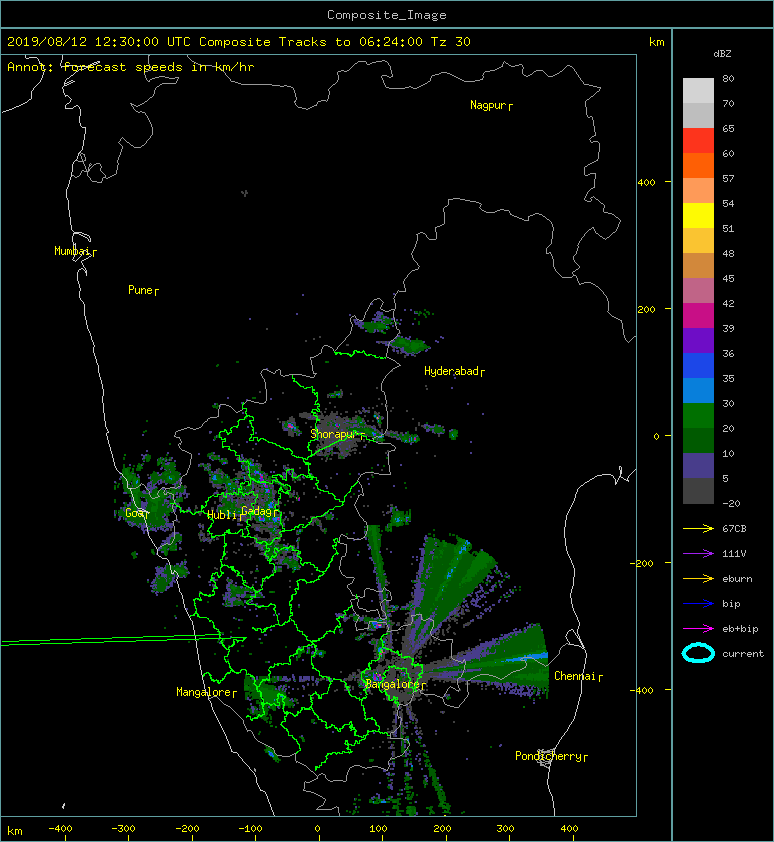Click the 200 tick on vertical axis
The height and width of the screenshot is (842, 774).
click(646, 310)
